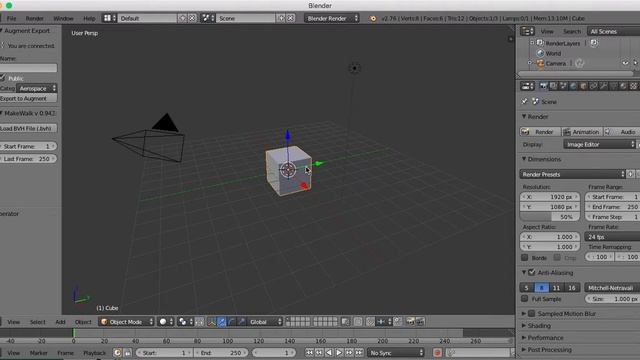Open the Blender Render engine dropdown
This screenshot has width=640, height=360.
click(331, 18)
